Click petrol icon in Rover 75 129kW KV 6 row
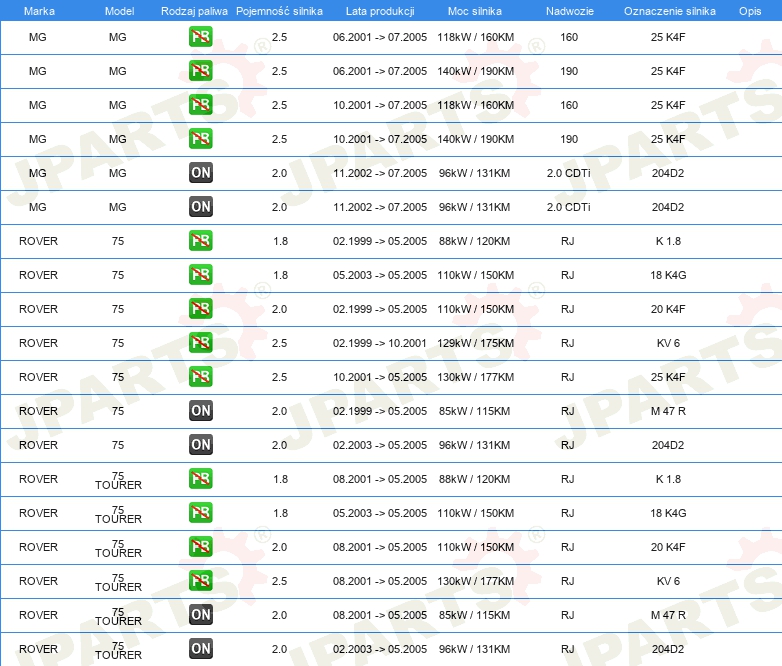Screen dimensions: 782x666 click(200, 343)
